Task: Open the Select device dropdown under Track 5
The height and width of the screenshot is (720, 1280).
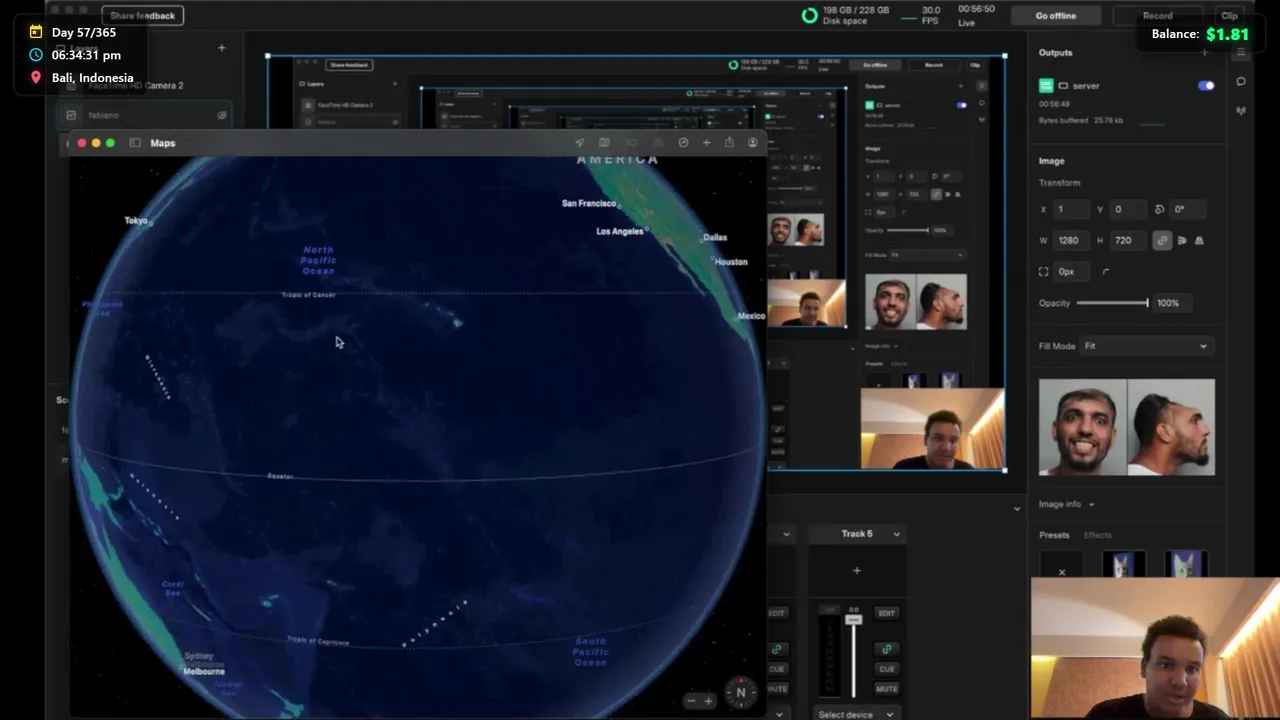Action: [x=857, y=714]
